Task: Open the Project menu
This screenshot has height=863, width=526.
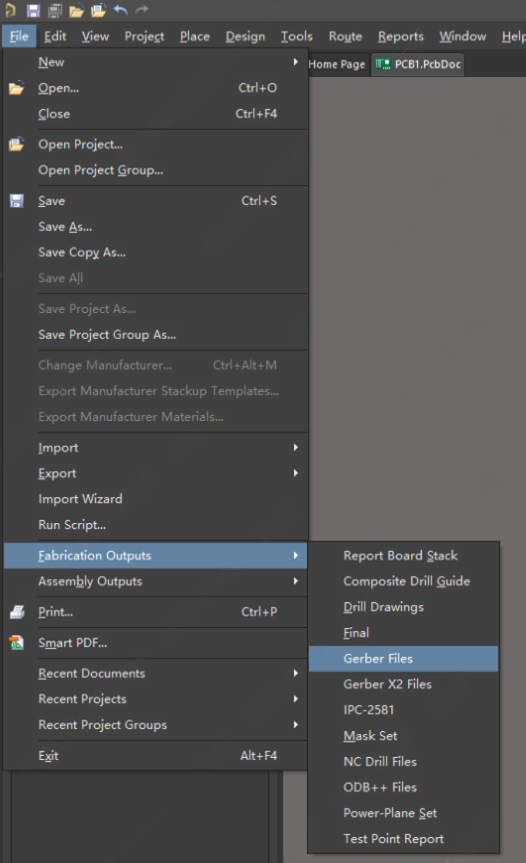Action: coord(144,36)
